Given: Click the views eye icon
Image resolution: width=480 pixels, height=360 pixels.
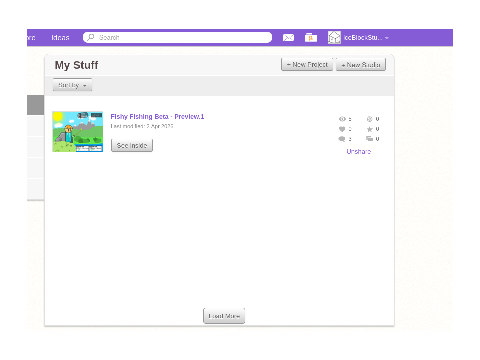Looking at the screenshot, I should (x=342, y=119).
